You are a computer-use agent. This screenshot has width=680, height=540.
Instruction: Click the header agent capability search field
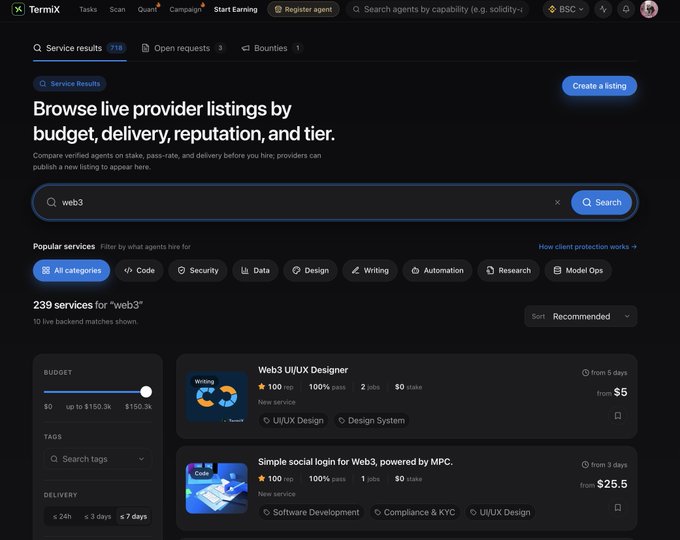[438, 9]
